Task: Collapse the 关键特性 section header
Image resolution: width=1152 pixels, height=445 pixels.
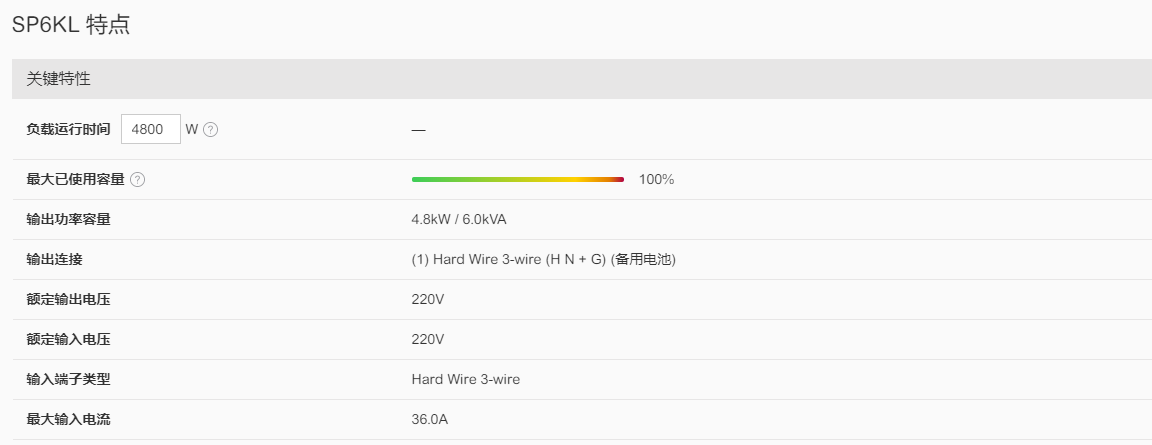Action: (582, 79)
